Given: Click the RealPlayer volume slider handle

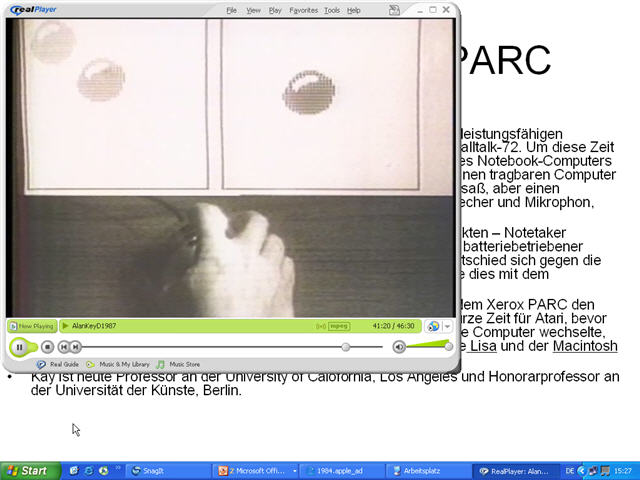Looking at the screenshot, I should (x=448, y=346).
